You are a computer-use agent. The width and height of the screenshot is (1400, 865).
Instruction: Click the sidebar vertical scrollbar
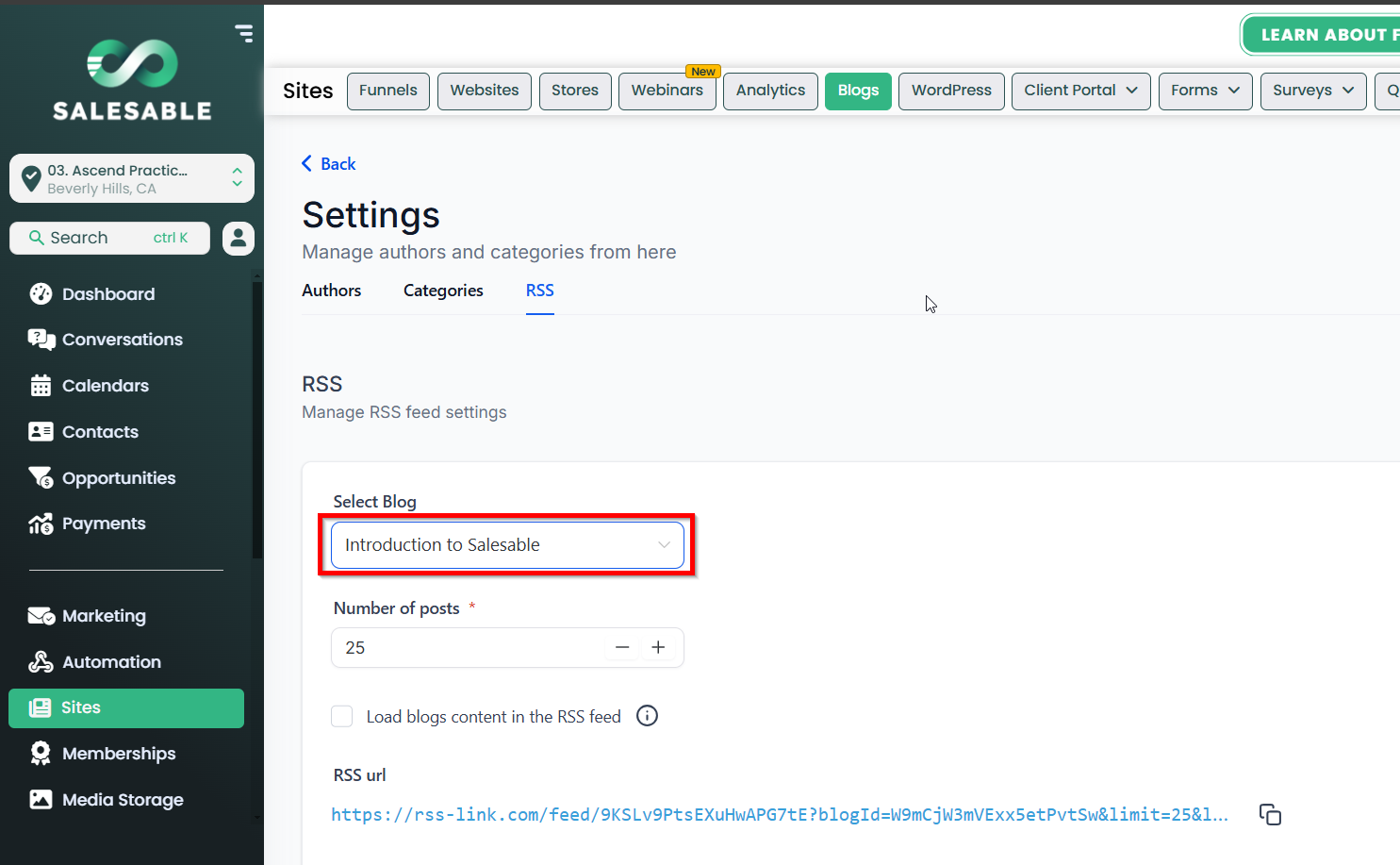[257, 420]
